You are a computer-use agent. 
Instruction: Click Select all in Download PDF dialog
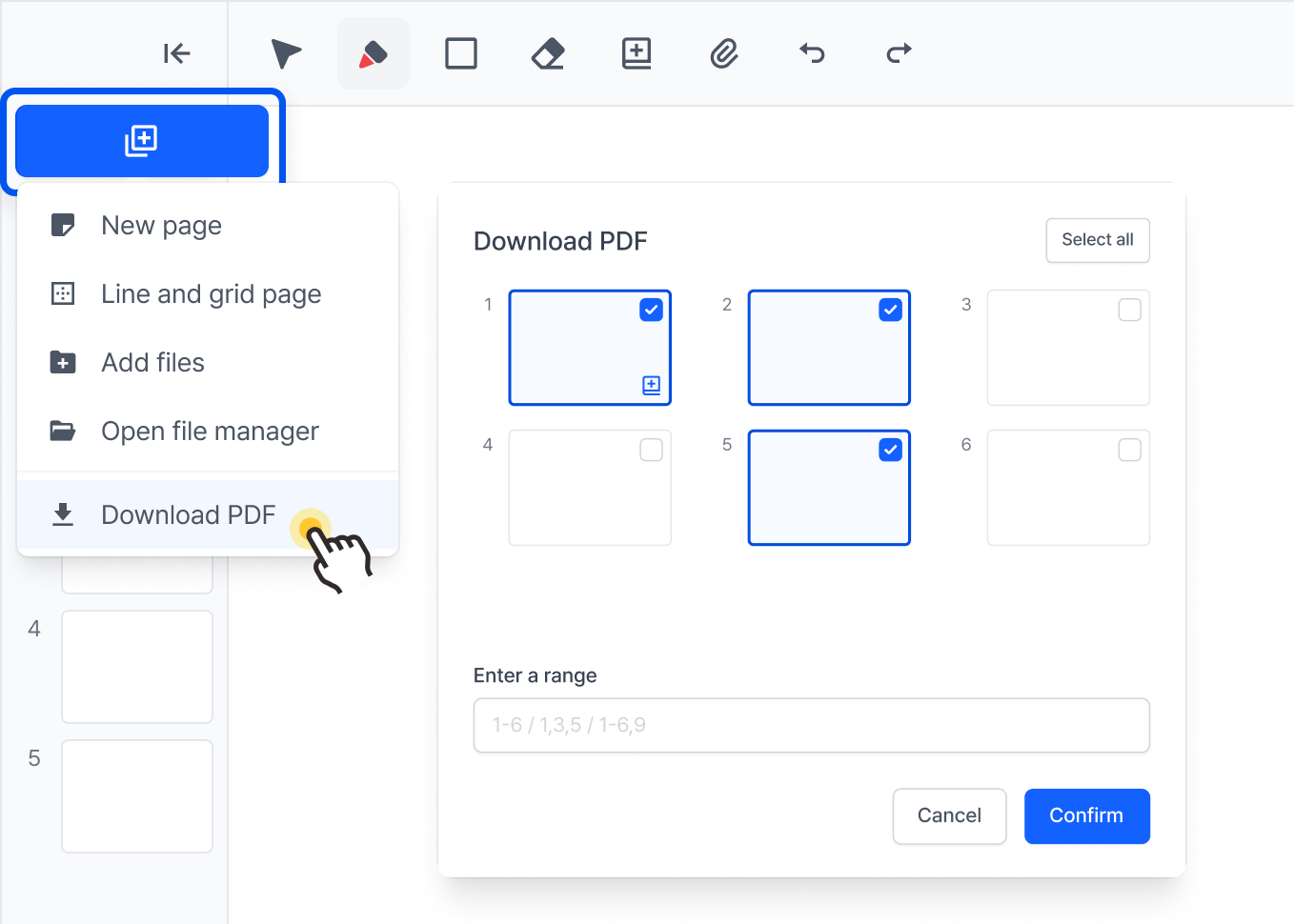click(1098, 240)
